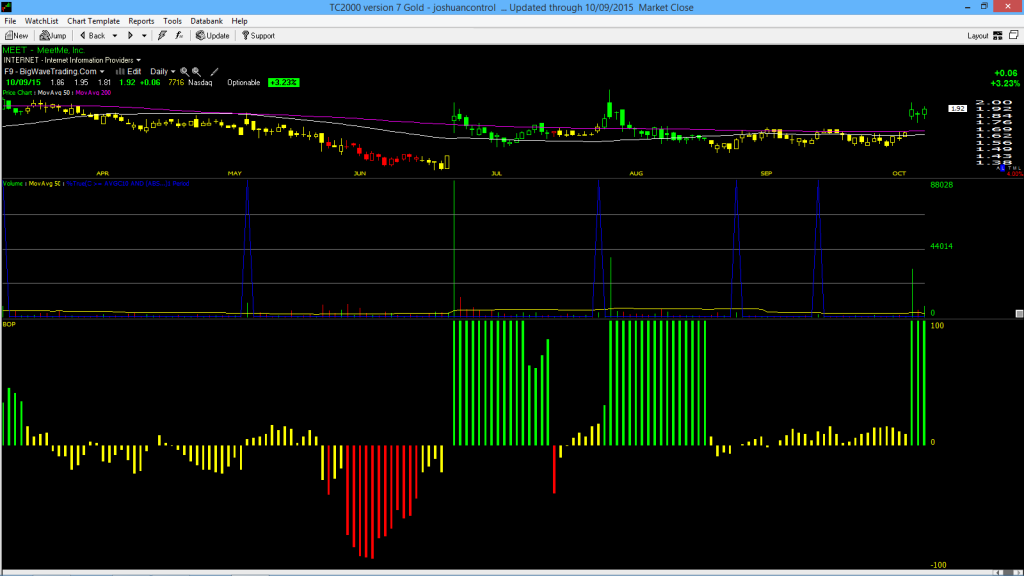Click the Volume pane legend label
Image resolution: width=1024 pixels, height=576 pixels.
point(12,184)
